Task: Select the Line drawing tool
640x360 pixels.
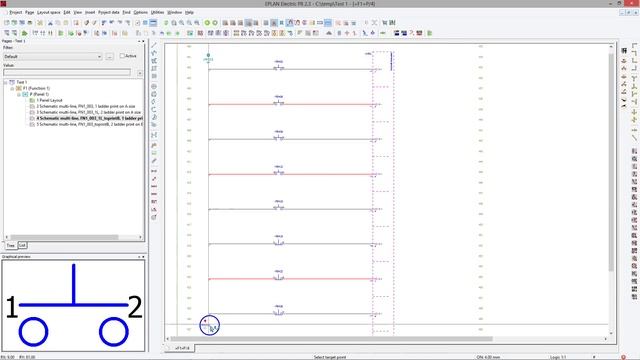Action: point(154,45)
